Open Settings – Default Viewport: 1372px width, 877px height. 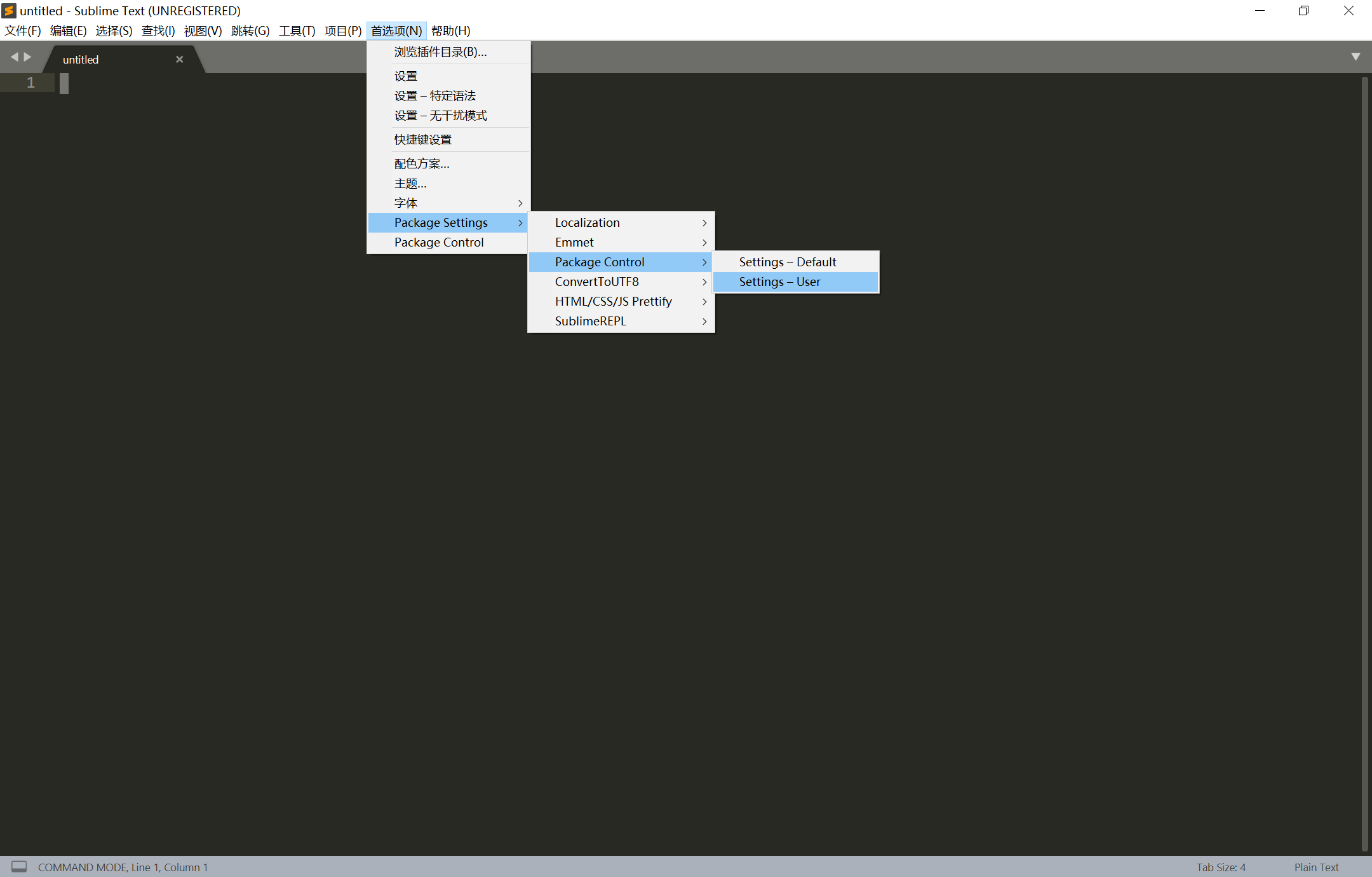(x=796, y=262)
